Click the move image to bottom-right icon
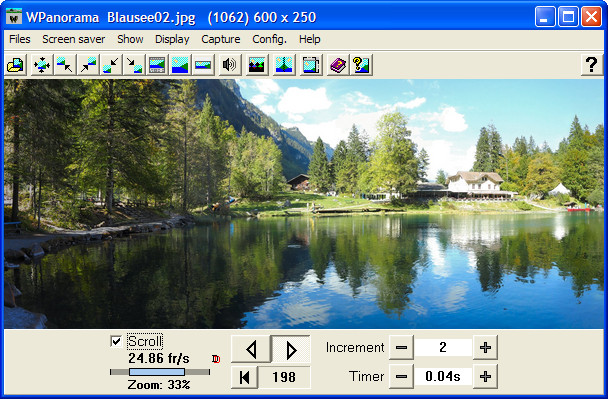This screenshot has height=399, width=608. click(134, 64)
